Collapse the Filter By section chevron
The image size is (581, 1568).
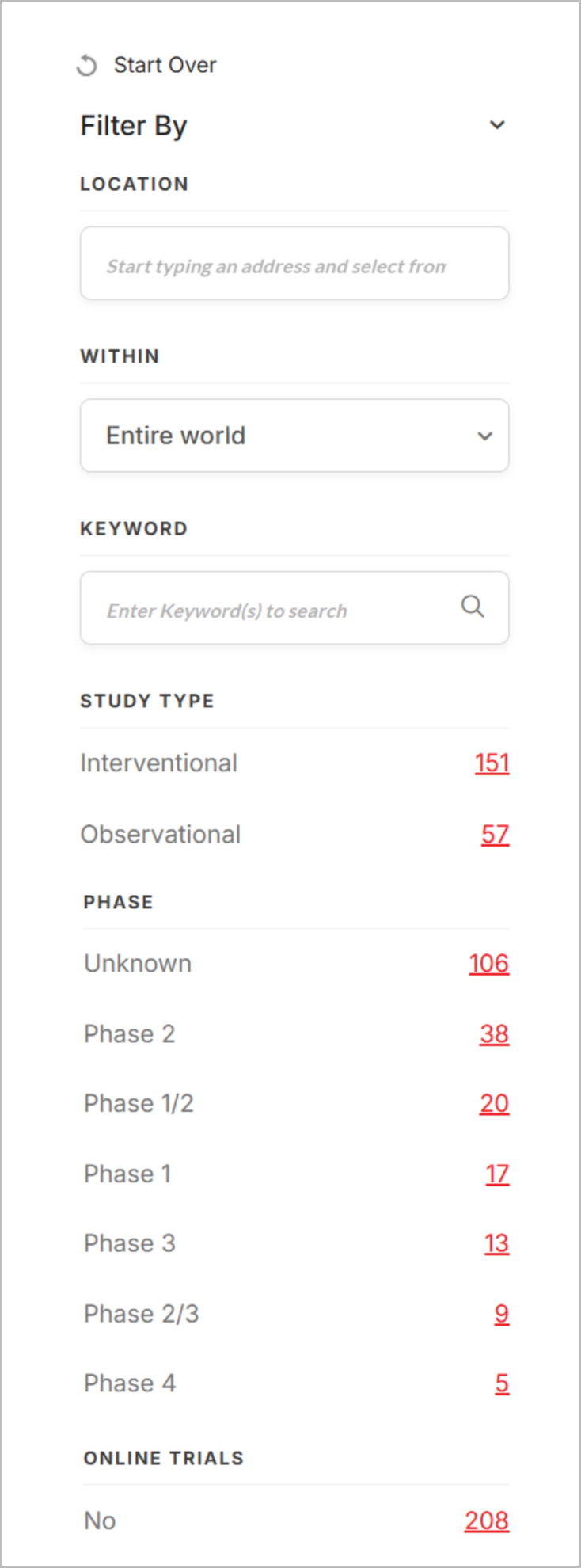pyautogui.click(x=497, y=125)
